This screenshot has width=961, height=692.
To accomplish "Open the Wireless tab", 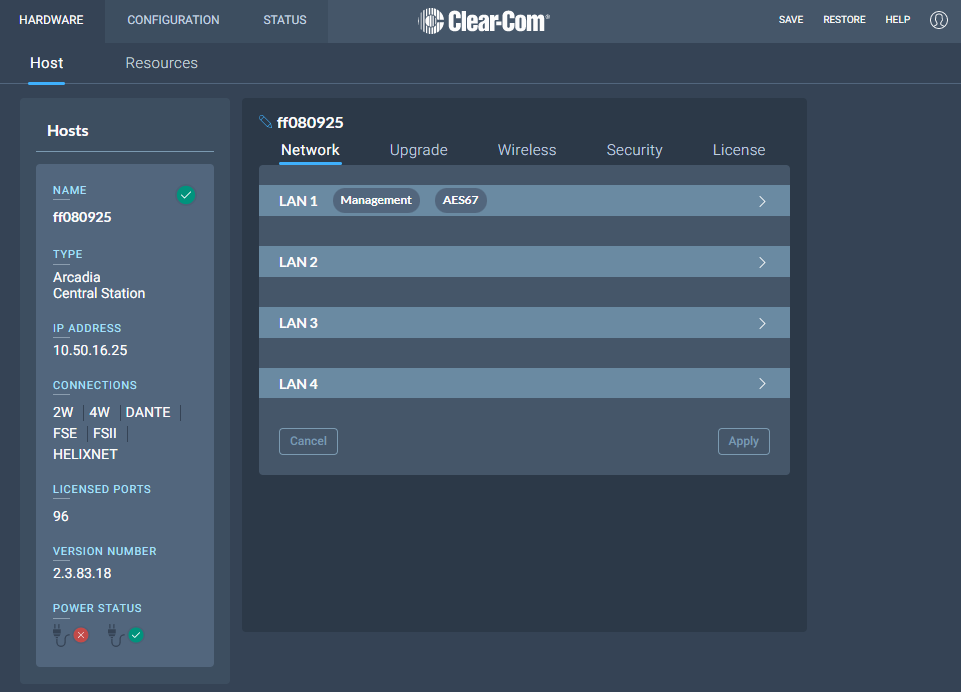I will (x=527, y=150).
